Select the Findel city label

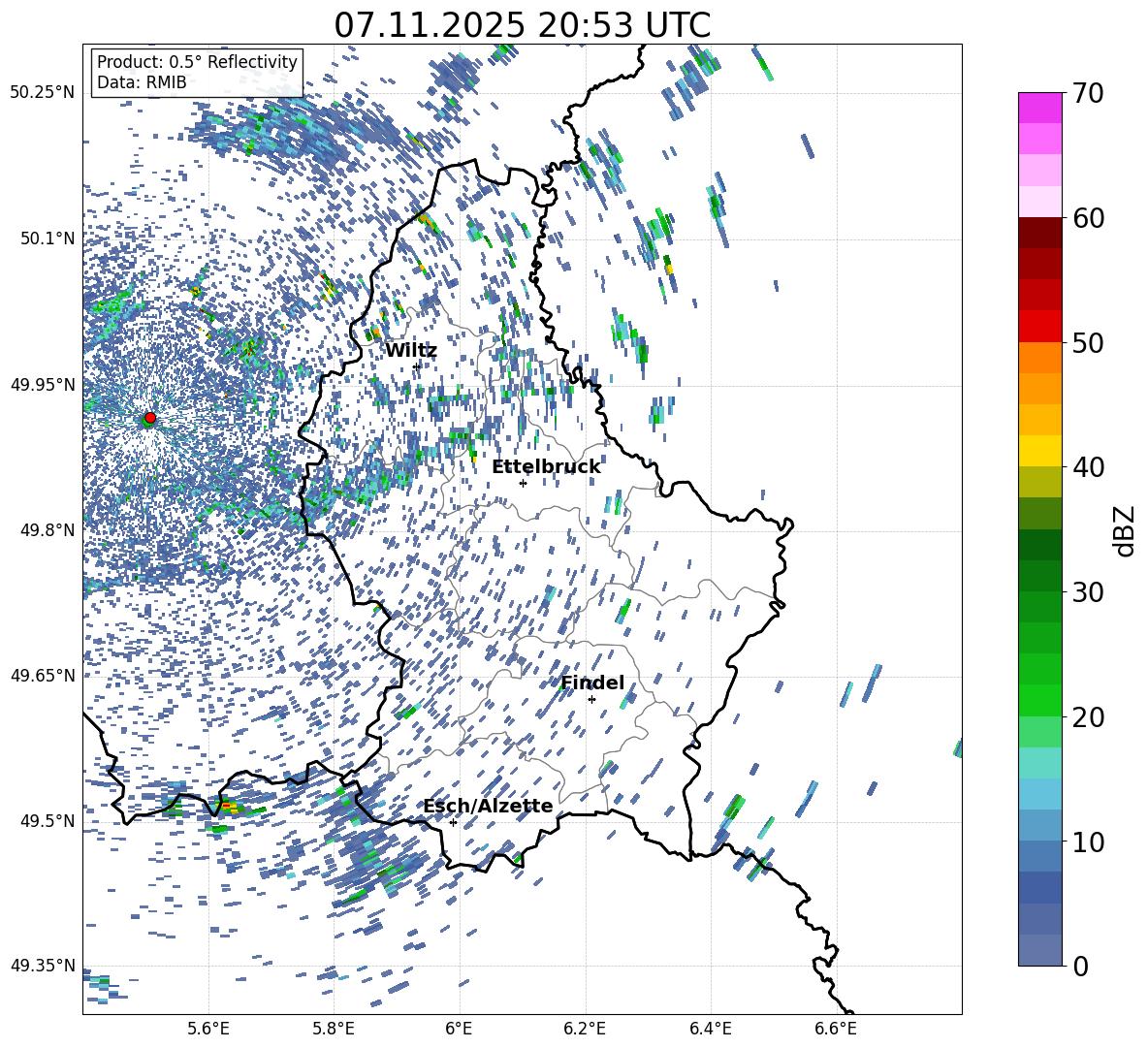tap(592, 683)
